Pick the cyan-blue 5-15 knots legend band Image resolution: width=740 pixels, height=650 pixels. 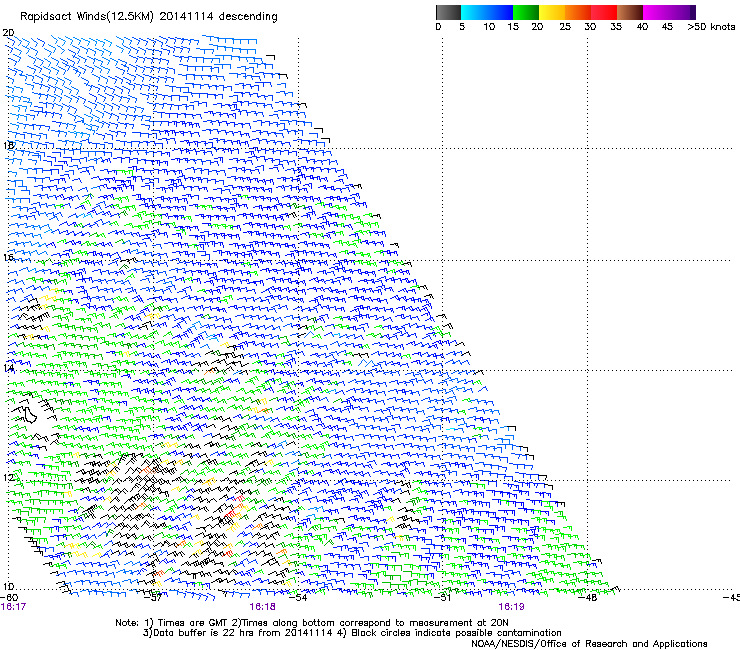[x=487, y=12]
